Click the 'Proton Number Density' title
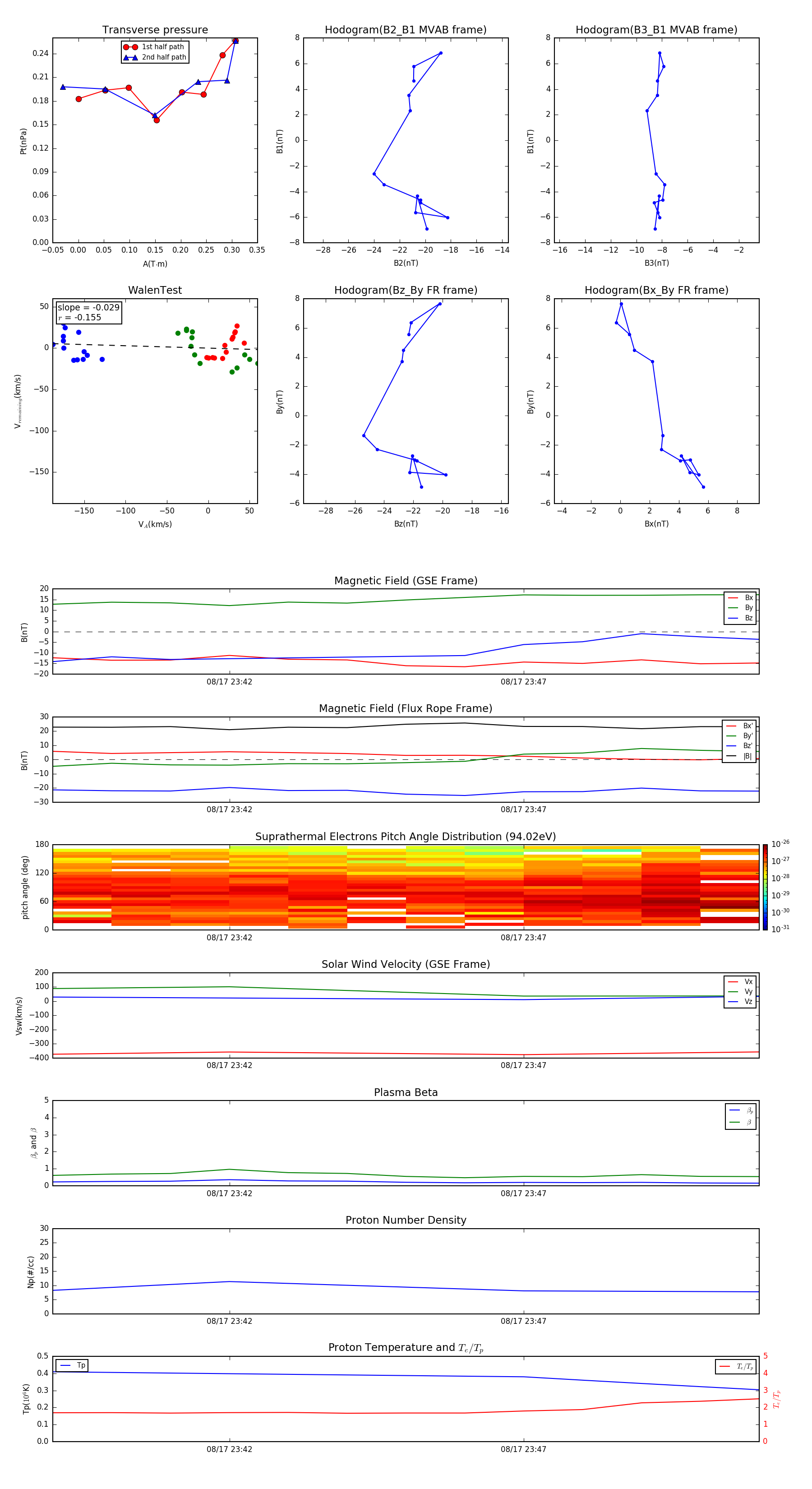The width and height of the screenshot is (812, 1489). (406, 1220)
